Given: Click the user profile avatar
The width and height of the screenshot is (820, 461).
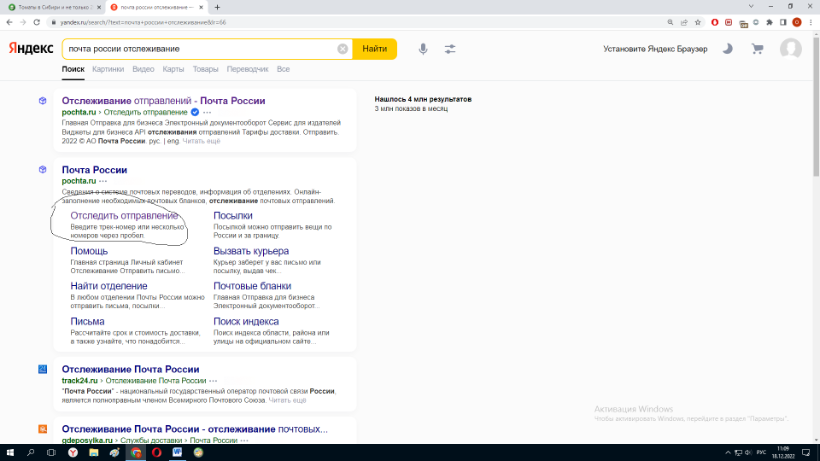Looking at the screenshot, I should coord(790,48).
